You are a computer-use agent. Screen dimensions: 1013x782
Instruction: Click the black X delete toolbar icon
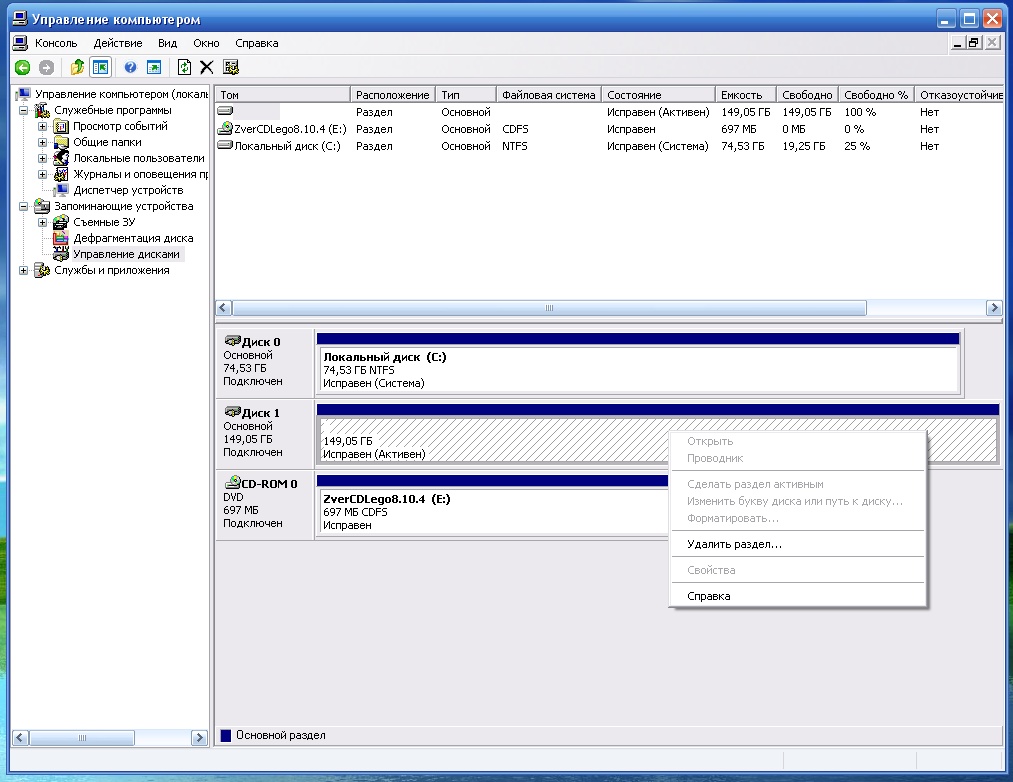(x=207, y=67)
